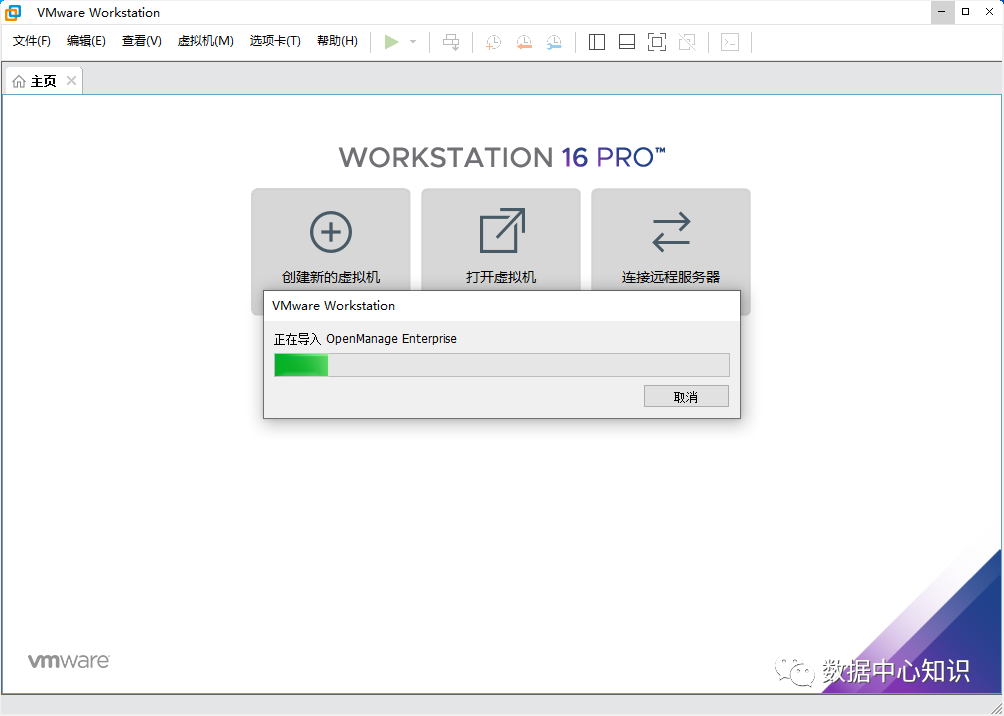Open the 文件(F) menu
Image resolution: width=1004 pixels, height=716 pixels.
tap(32, 41)
